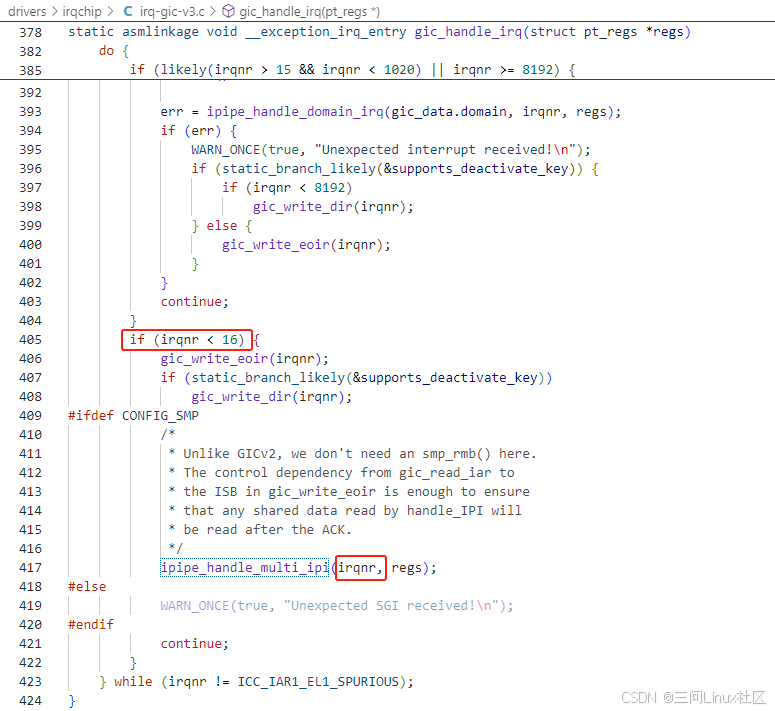
Task: Click the comment line 'Unlike GICv2, we don't need'
Action: pyautogui.click(x=352, y=454)
